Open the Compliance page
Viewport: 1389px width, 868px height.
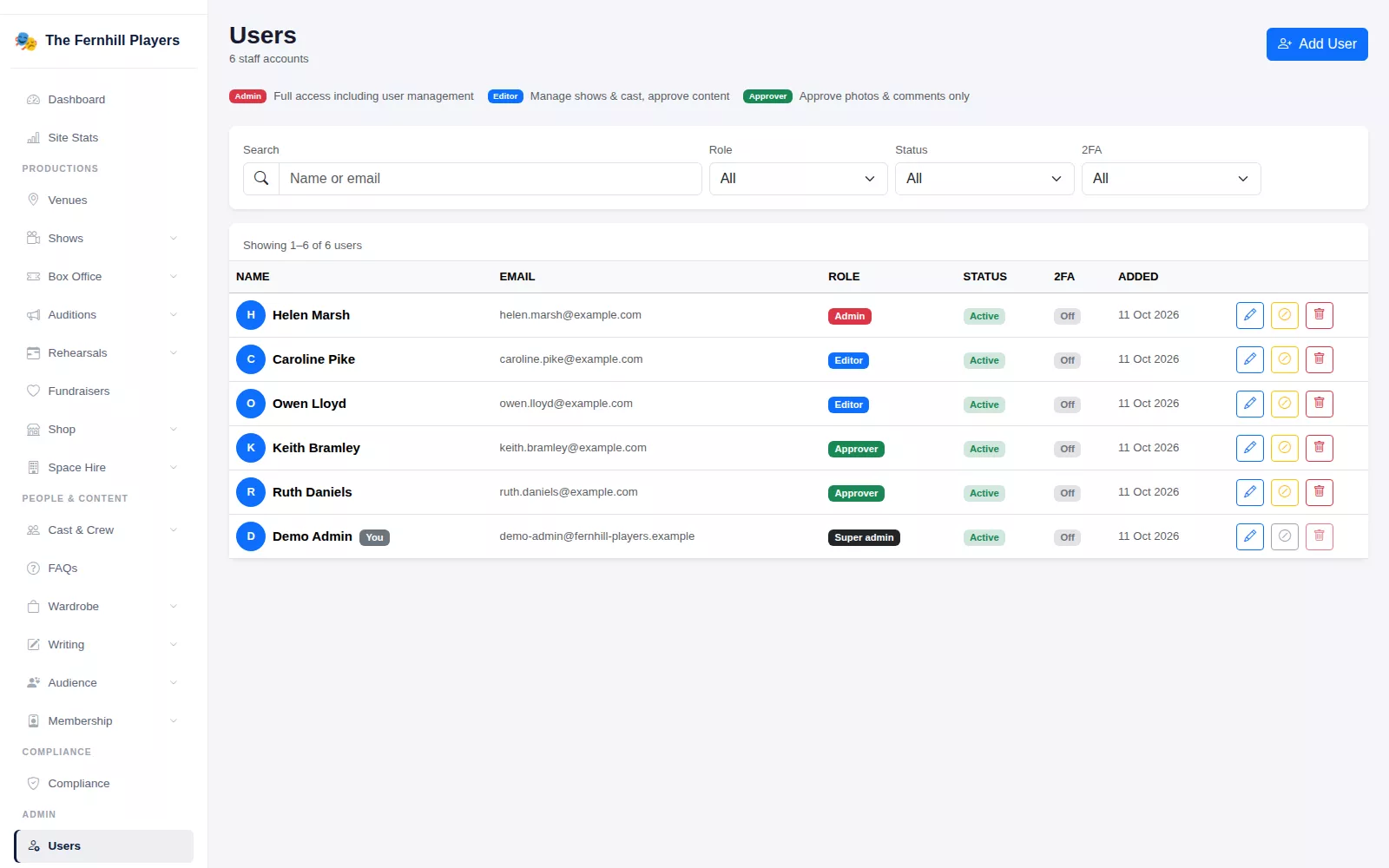103,784
